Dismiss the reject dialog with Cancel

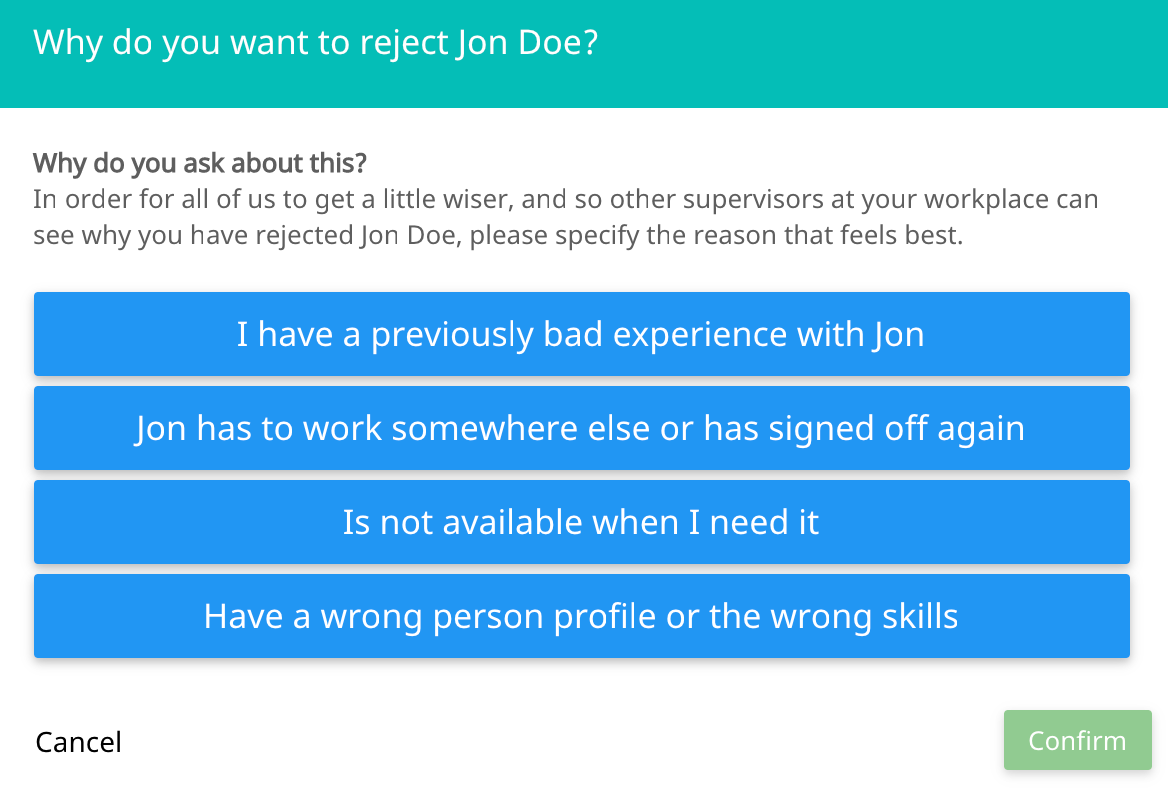click(x=78, y=742)
